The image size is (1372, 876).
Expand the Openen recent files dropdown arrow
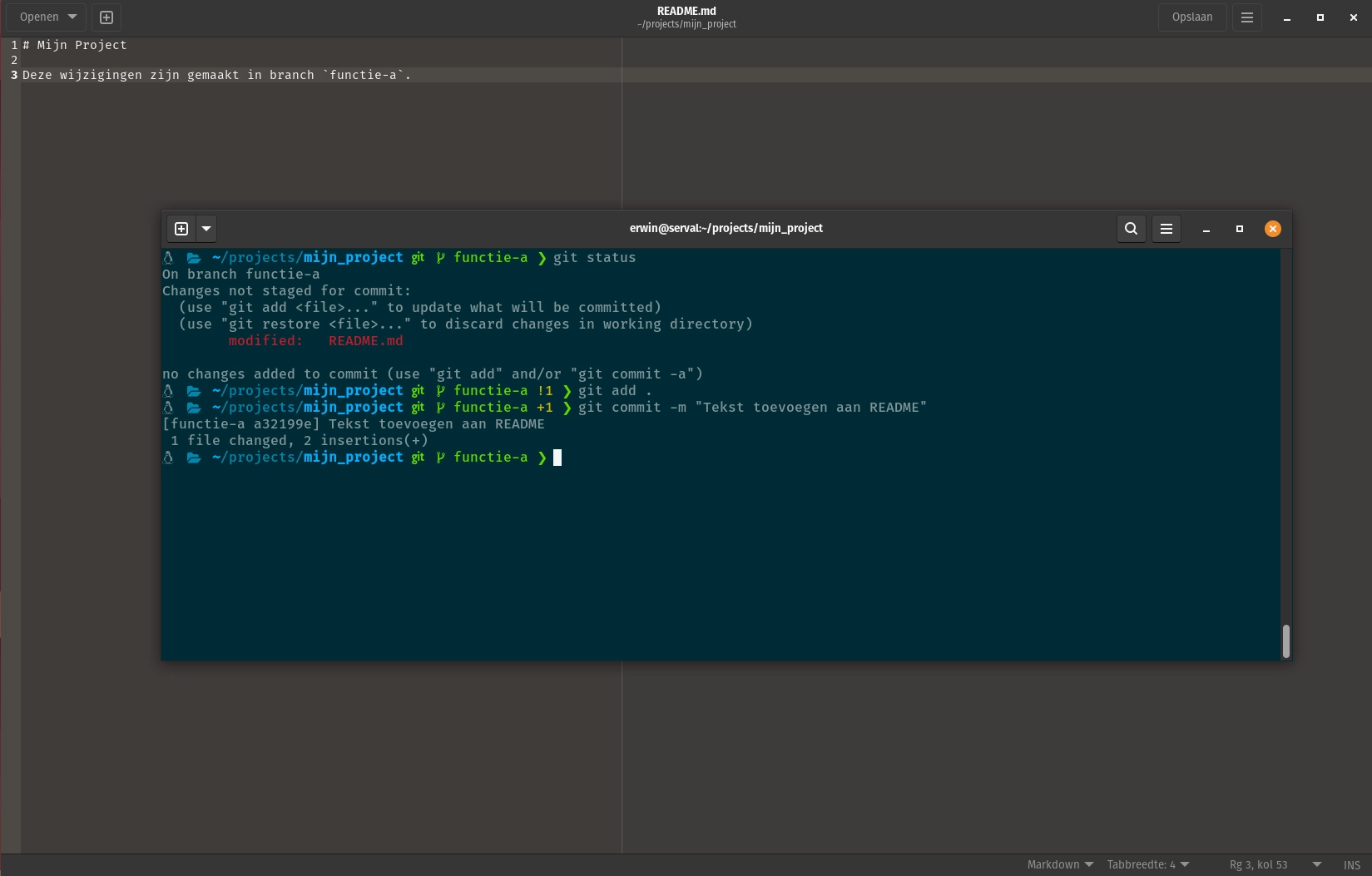coord(72,17)
